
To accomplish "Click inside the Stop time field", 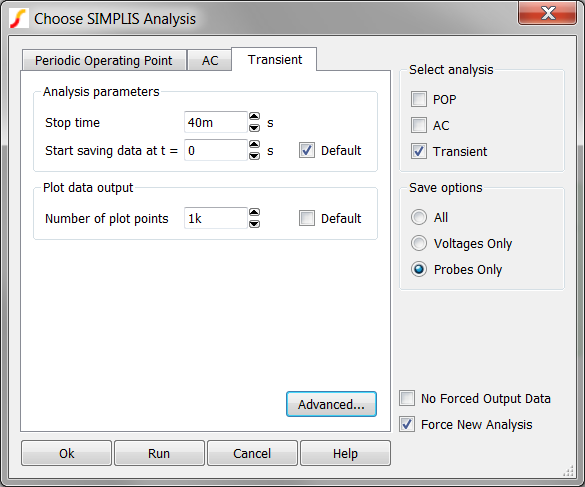I will click(x=216, y=122).
